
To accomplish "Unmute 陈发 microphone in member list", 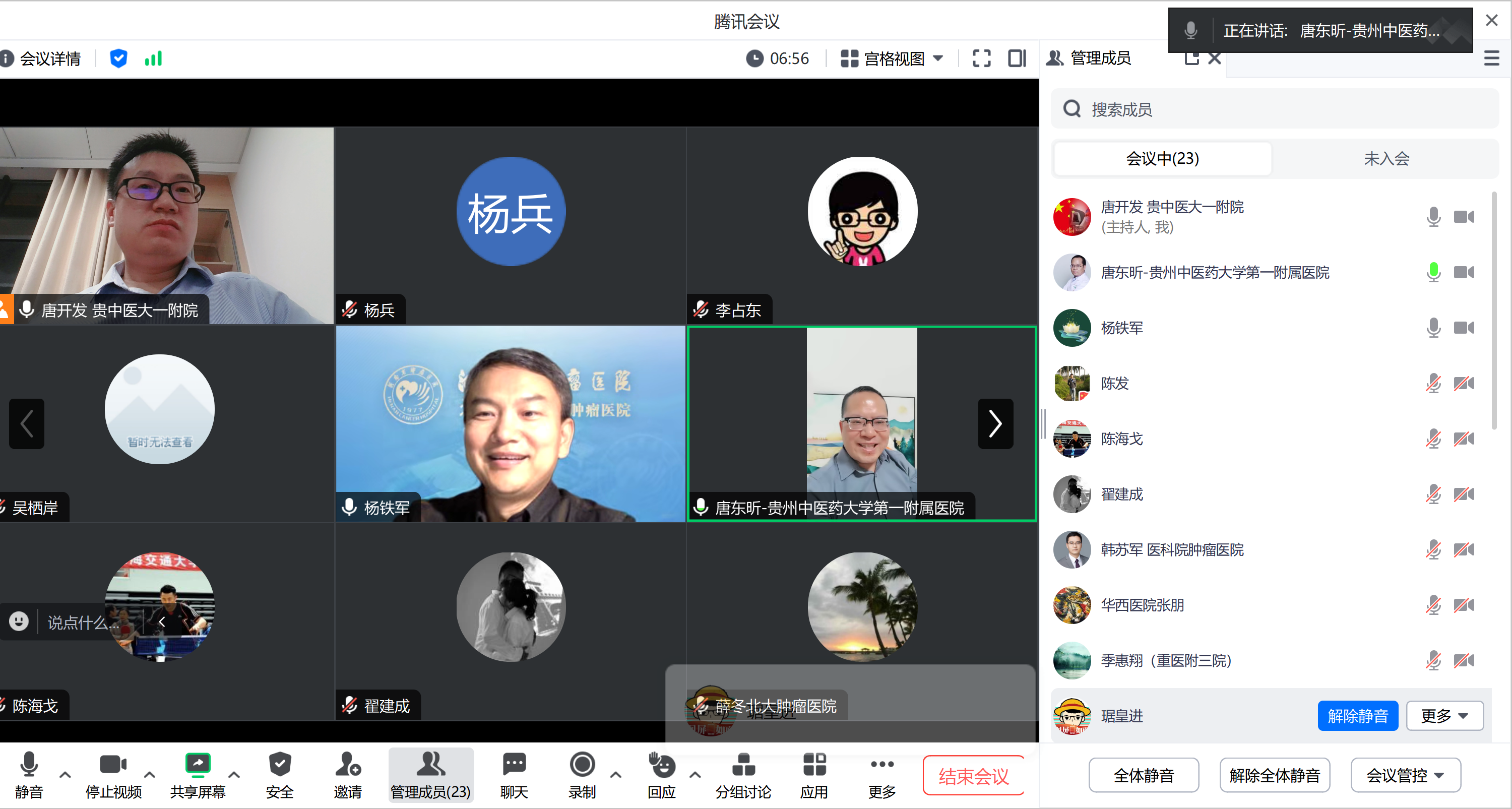I will point(1433,384).
